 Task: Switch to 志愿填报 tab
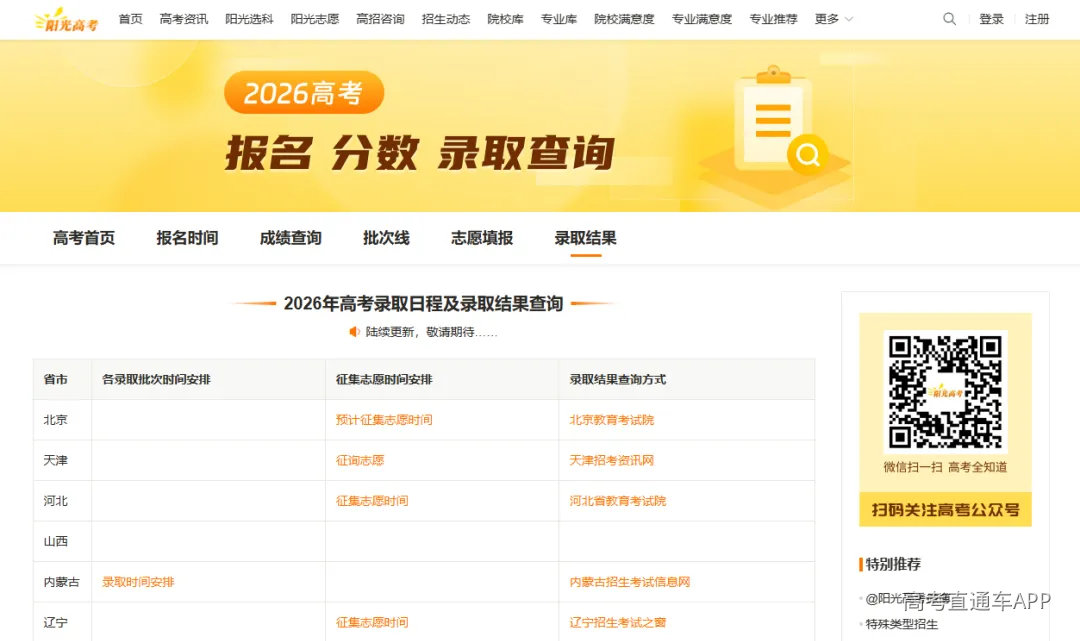pos(482,238)
